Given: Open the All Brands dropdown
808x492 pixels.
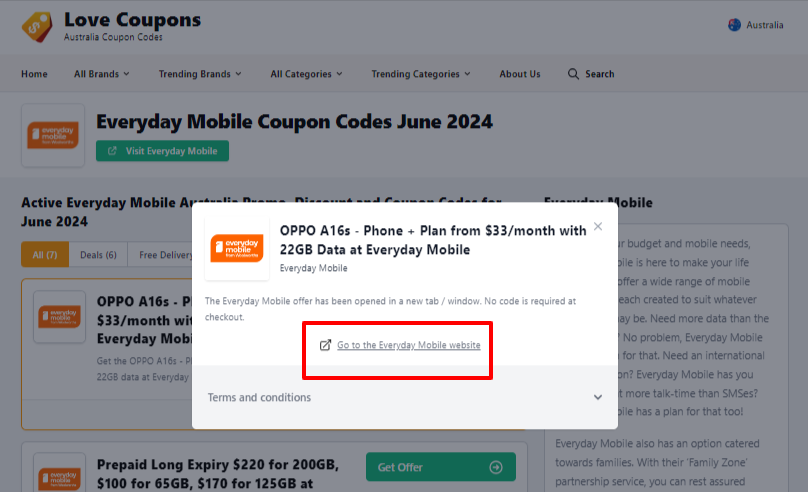Looking at the screenshot, I should point(102,74).
